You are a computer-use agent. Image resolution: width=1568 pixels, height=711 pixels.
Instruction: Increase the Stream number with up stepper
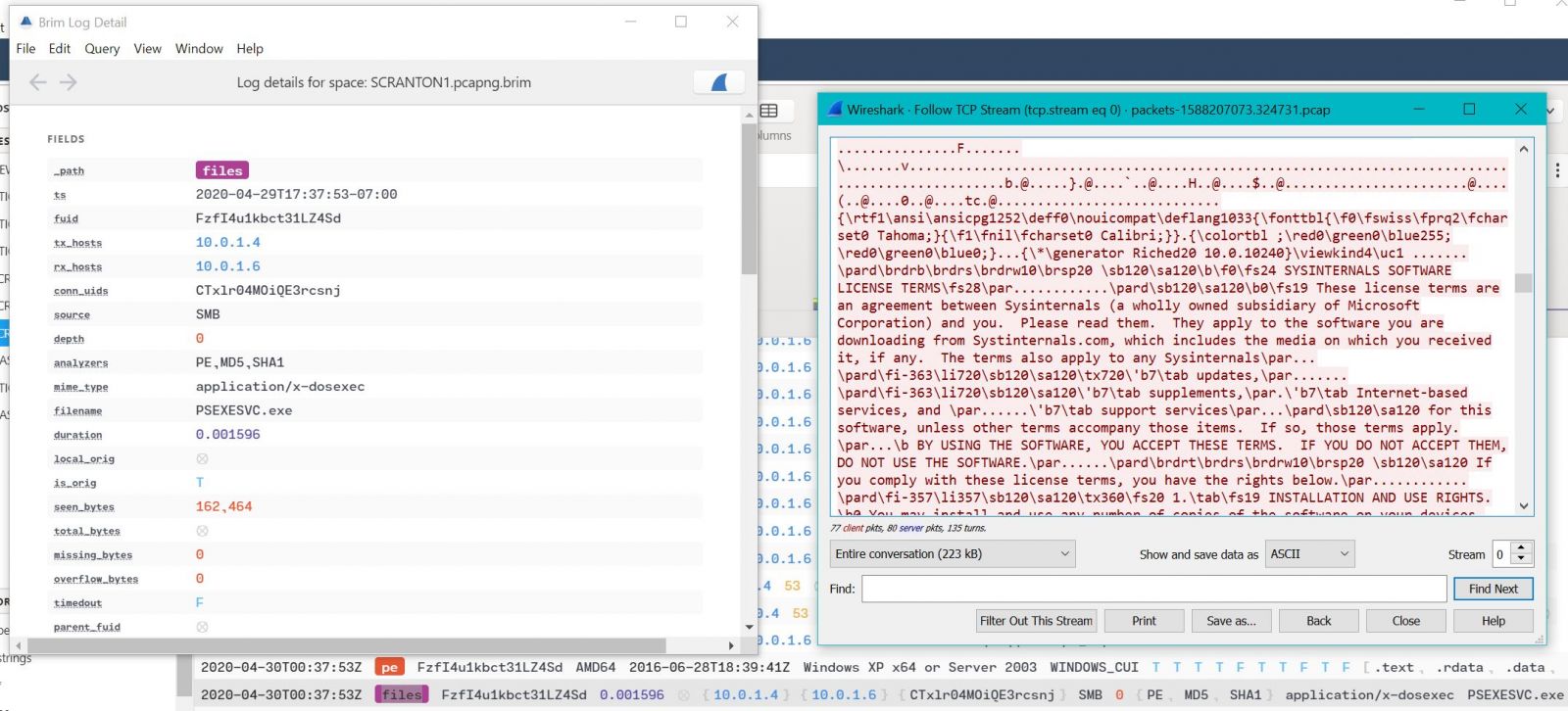coord(1521,548)
